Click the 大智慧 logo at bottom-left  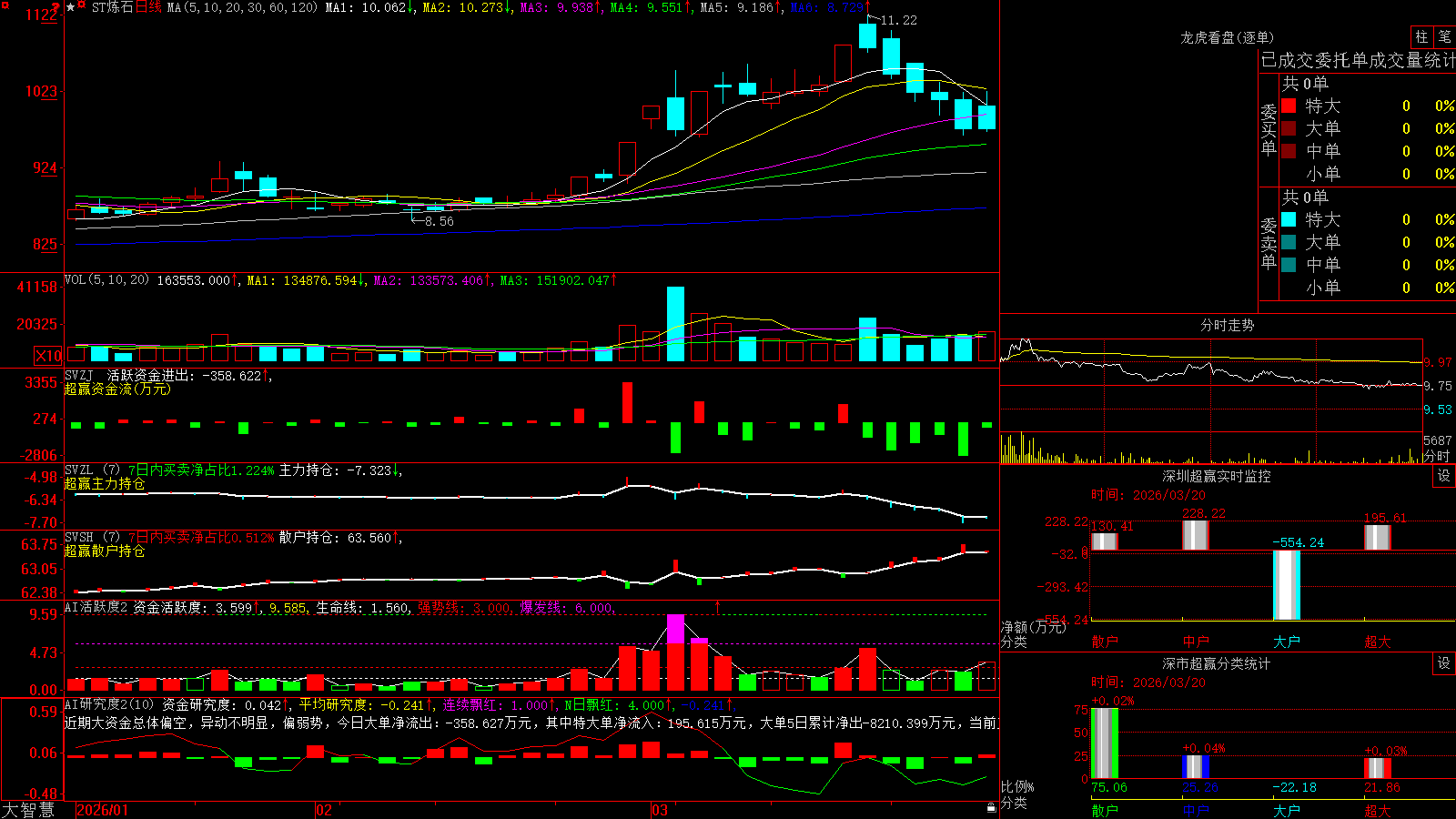coord(28,810)
